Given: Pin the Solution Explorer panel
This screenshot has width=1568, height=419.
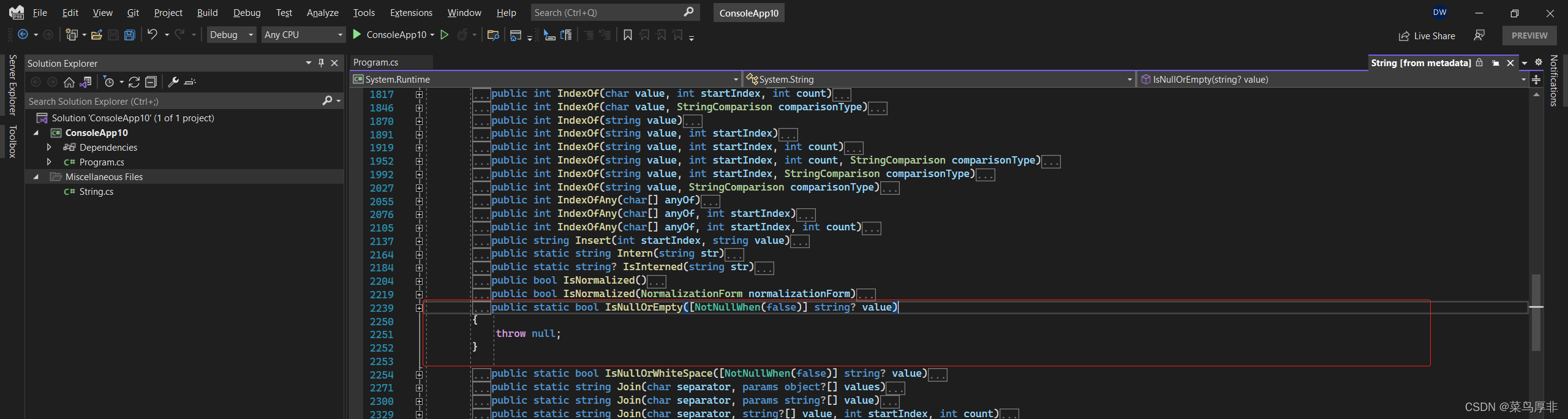Looking at the screenshot, I should click(322, 63).
